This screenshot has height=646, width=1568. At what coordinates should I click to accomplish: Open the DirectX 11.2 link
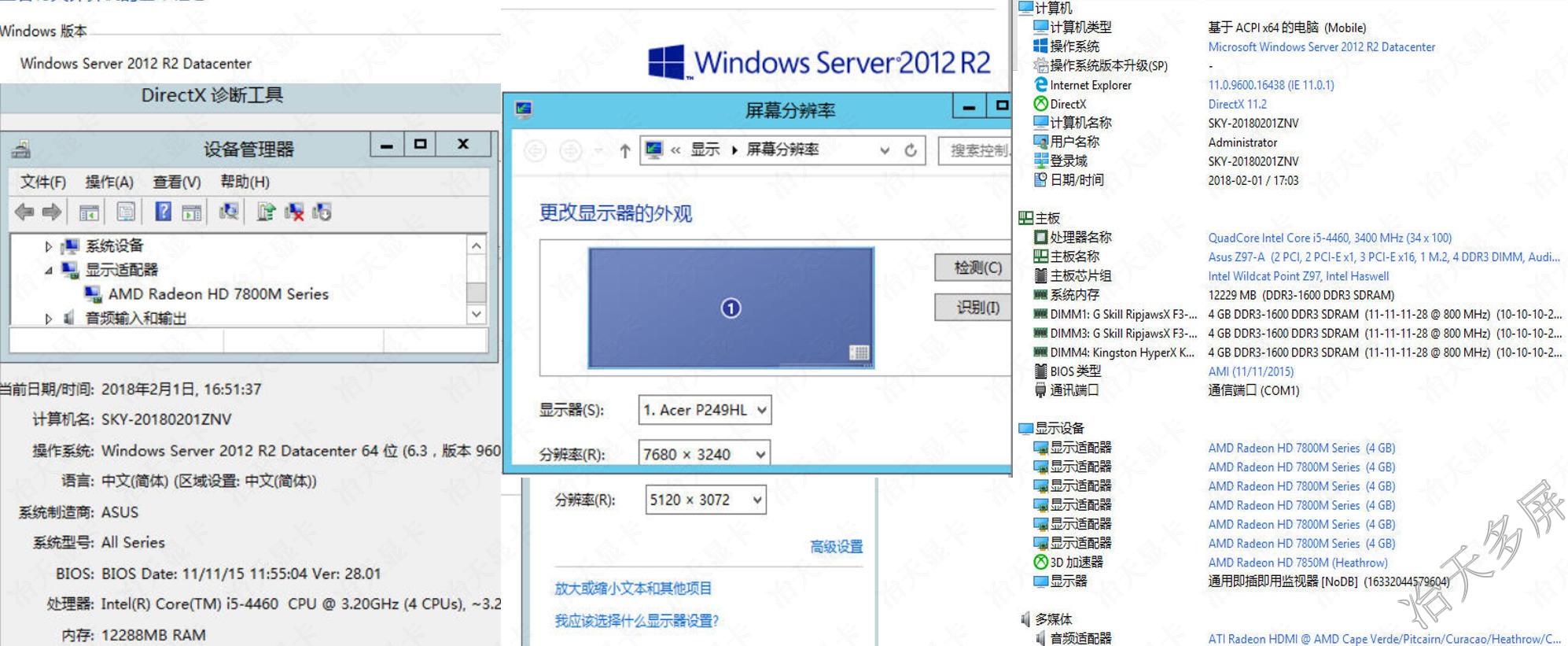(1237, 104)
